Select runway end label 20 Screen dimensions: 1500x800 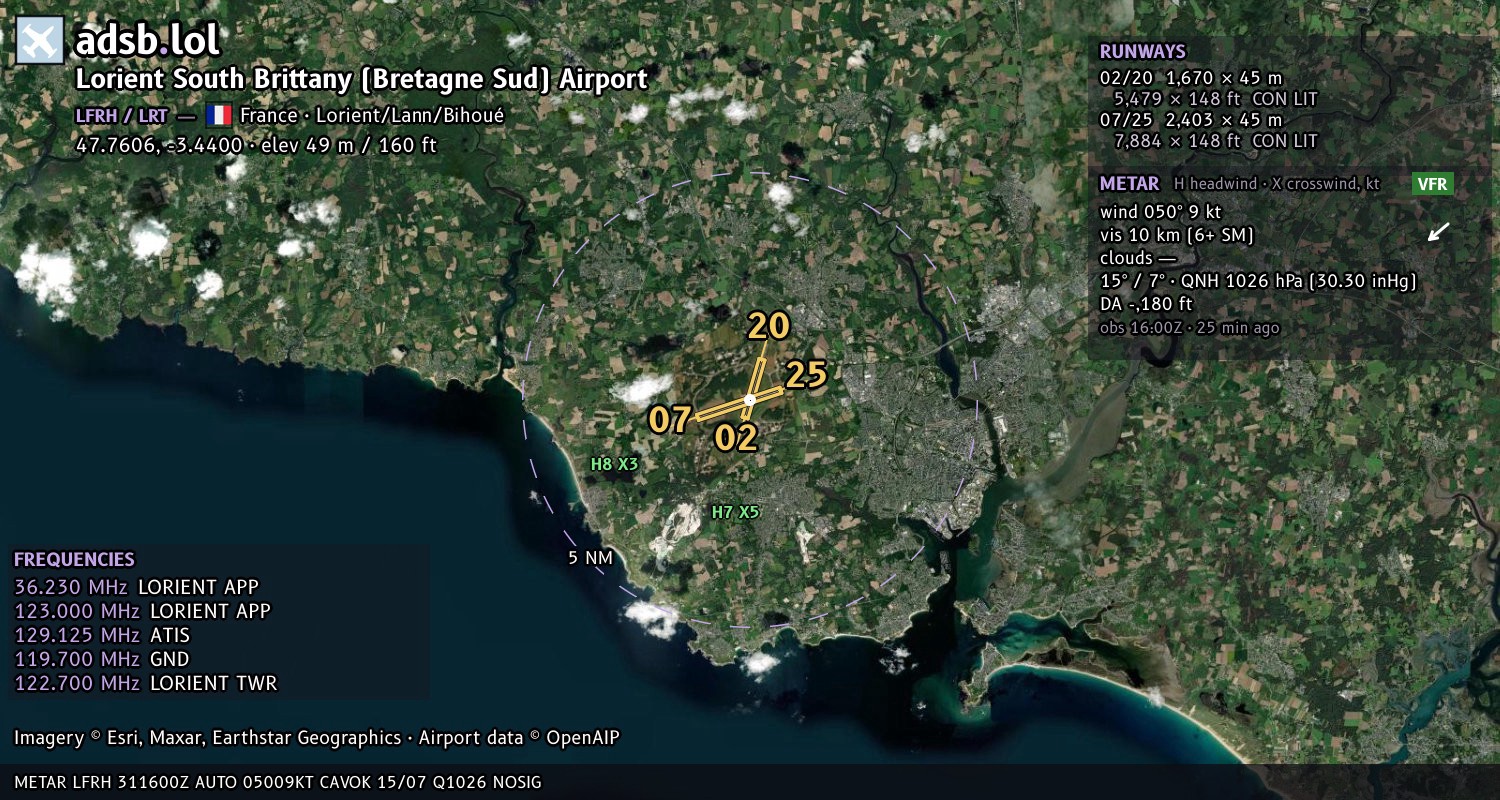tap(769, 326)
